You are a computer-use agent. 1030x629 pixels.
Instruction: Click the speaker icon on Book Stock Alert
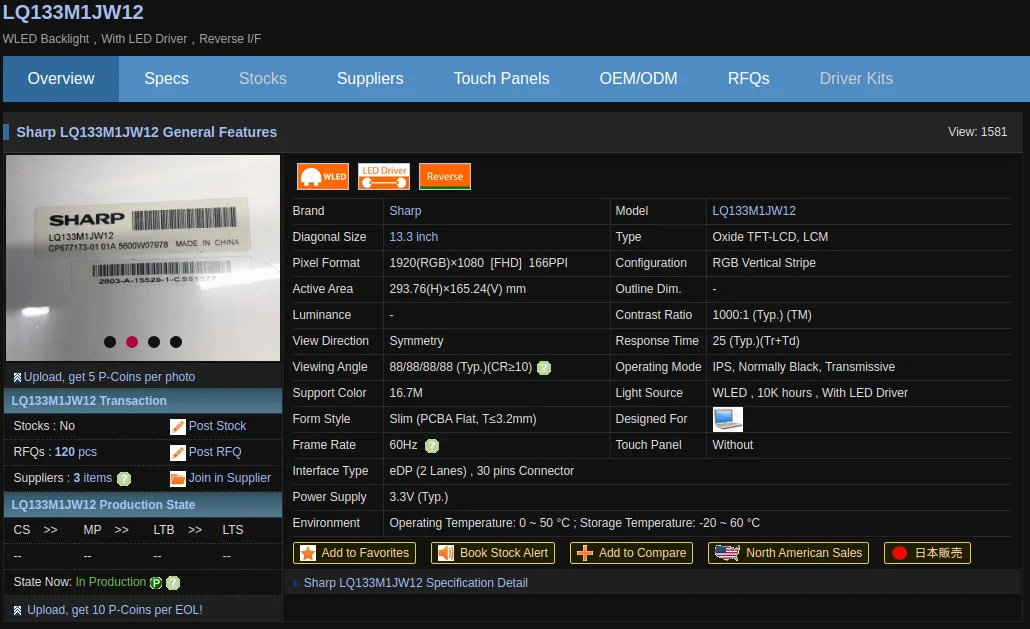click(446, 553)
